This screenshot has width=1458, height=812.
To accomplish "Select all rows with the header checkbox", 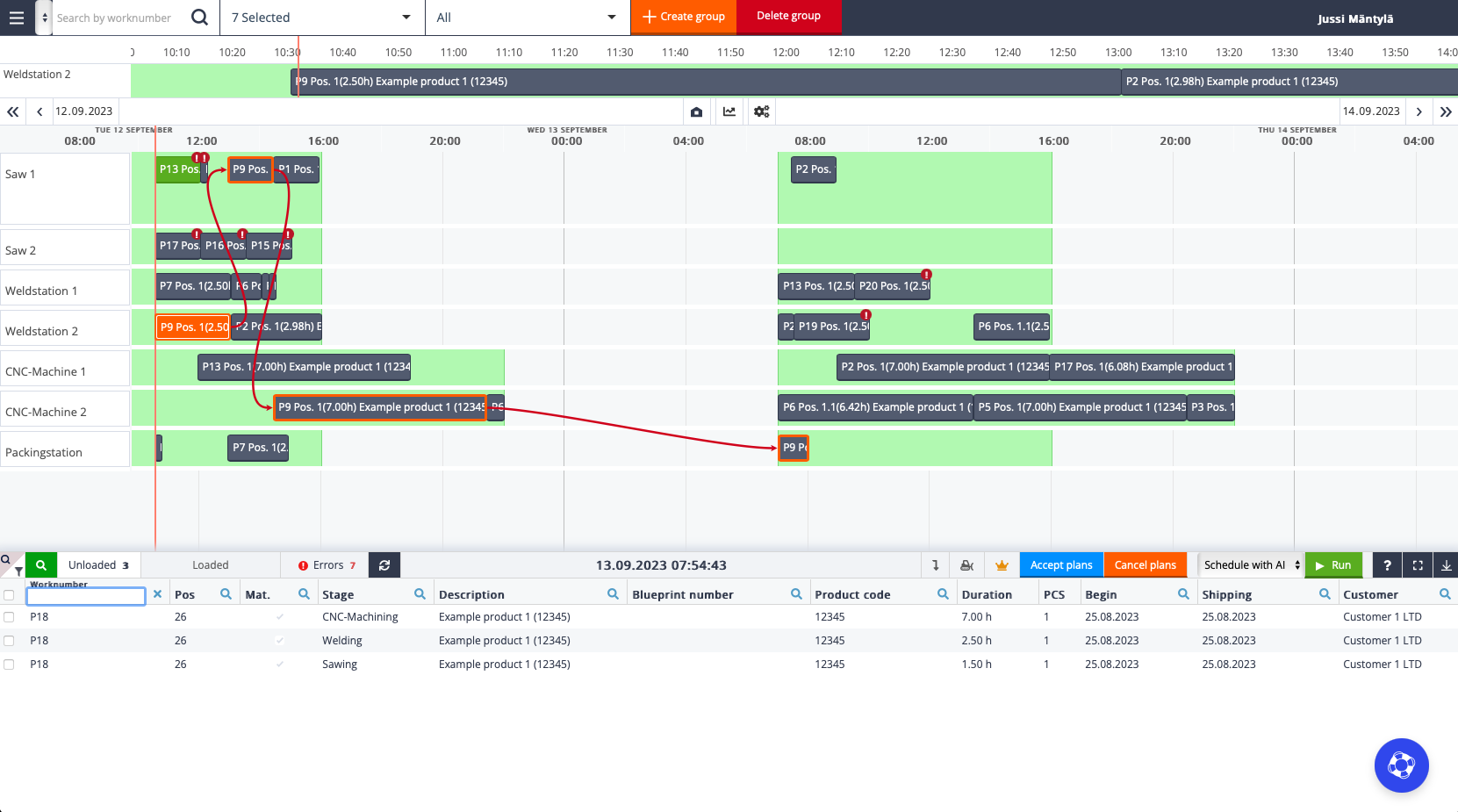I will (x=9, y=594).
